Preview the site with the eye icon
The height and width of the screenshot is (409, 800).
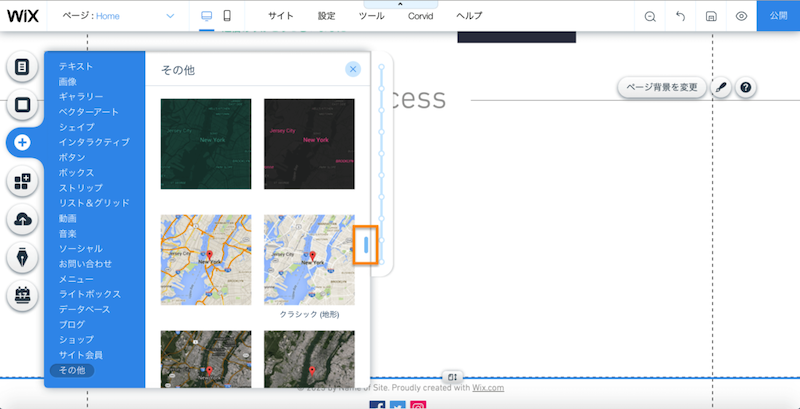tap(741, 16)
